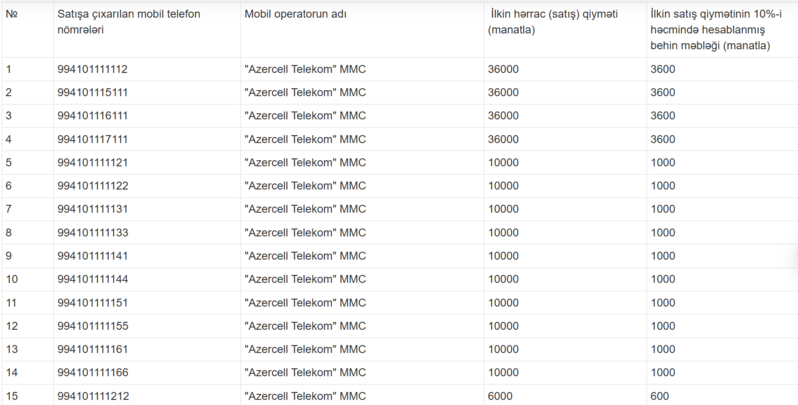Viewport: 798px width, 405px height.
Task: Select the operator name cell in row 9
Action: pyautogui.click(x=306, y=255)
